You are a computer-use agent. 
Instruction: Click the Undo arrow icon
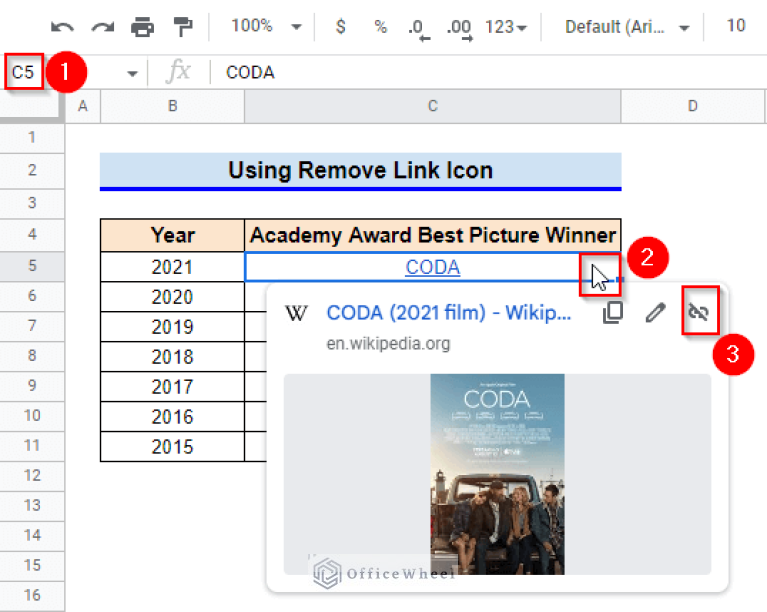pos(62,27)
